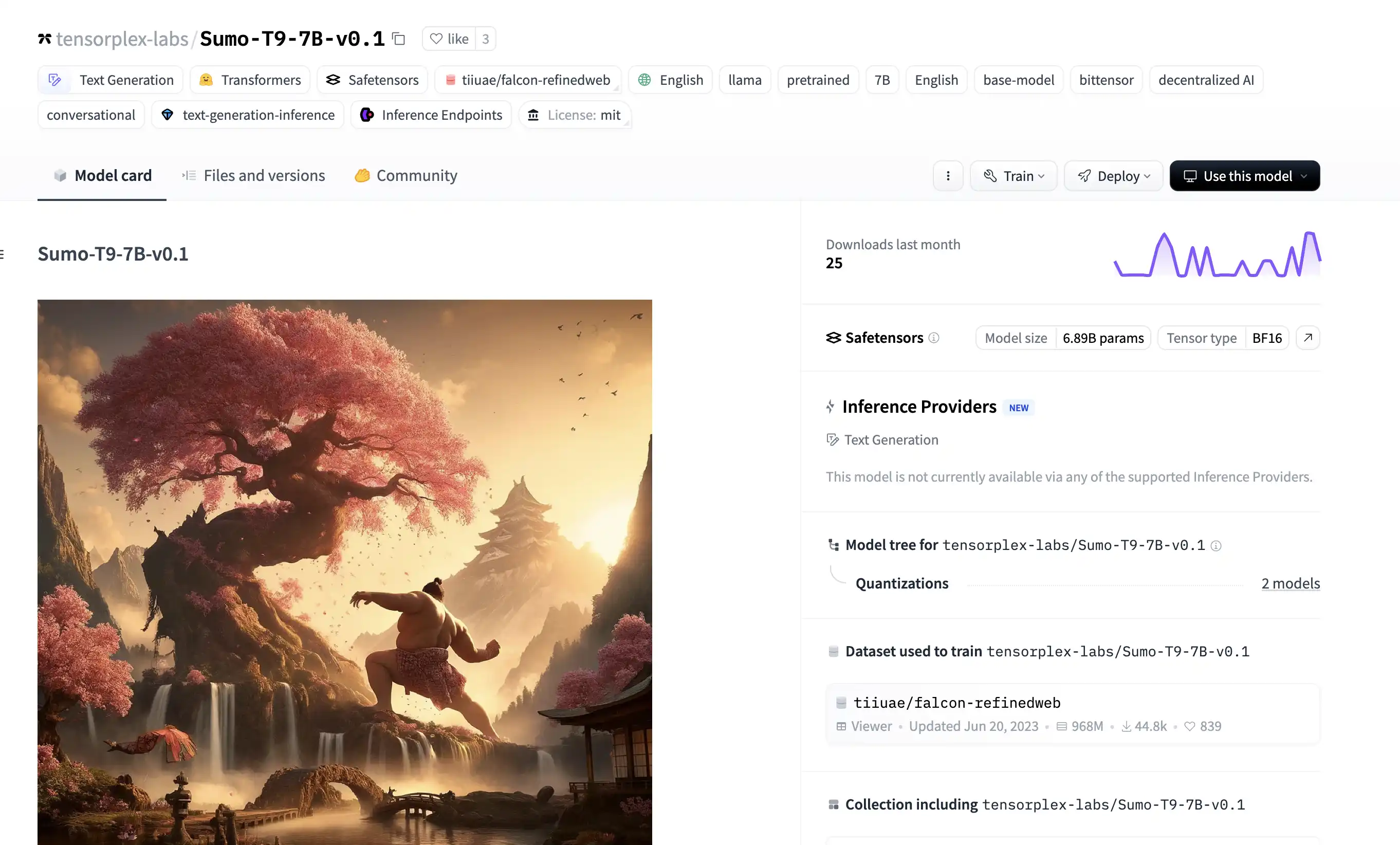
Task: Click the downloads last month chart
Action: click(1217, 254)
